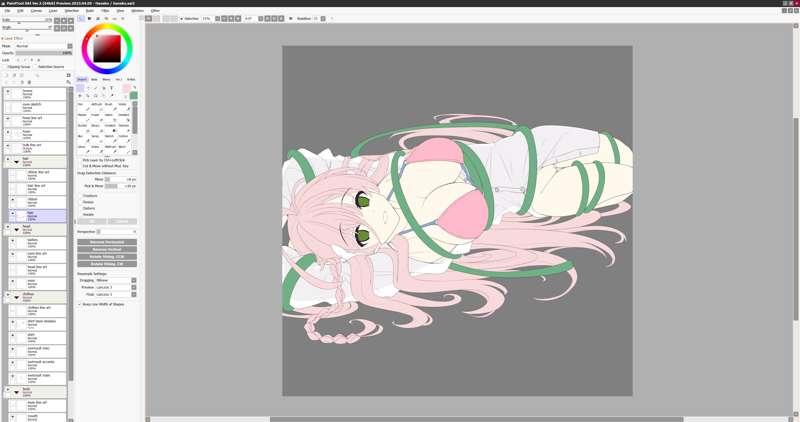The image size is (800, 422).
Task: Select the Rotate view tool icon
Action: [95, 95]
